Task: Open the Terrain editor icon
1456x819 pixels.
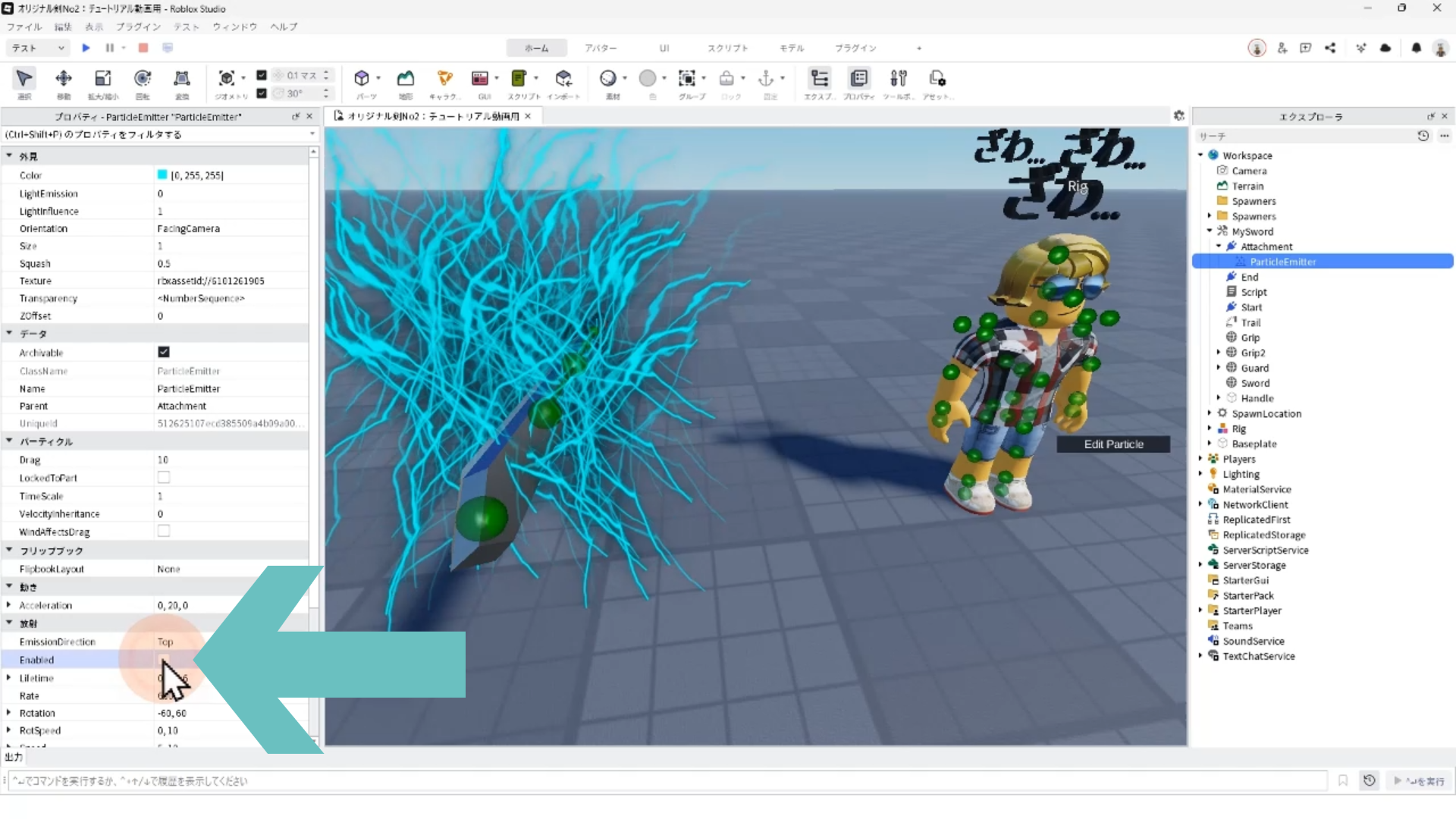Action: [406, 79]
